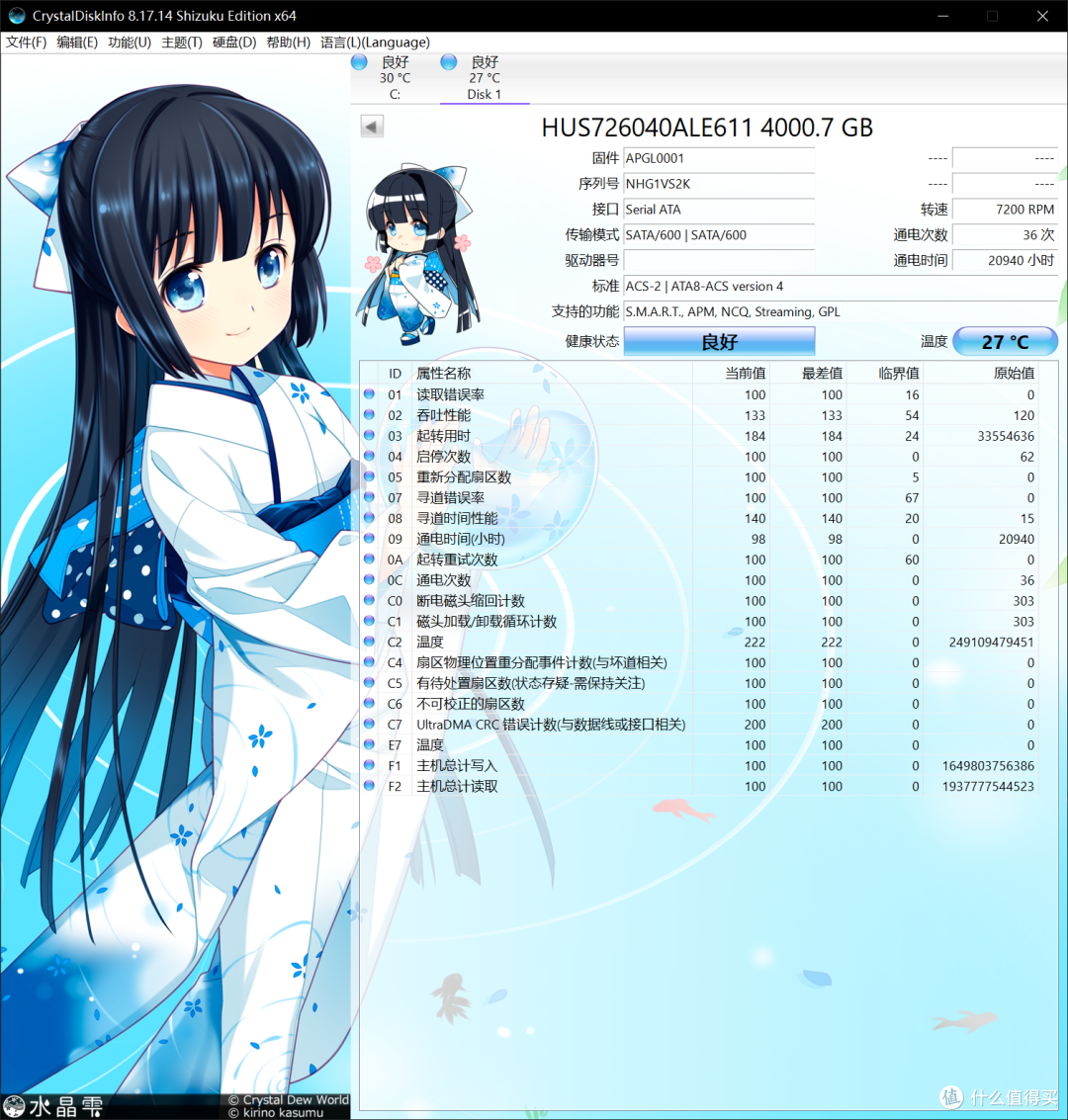Click blue health indicator above C: drive tab
Viewport: 1068px width, 1120px height.
pos(359,61)
